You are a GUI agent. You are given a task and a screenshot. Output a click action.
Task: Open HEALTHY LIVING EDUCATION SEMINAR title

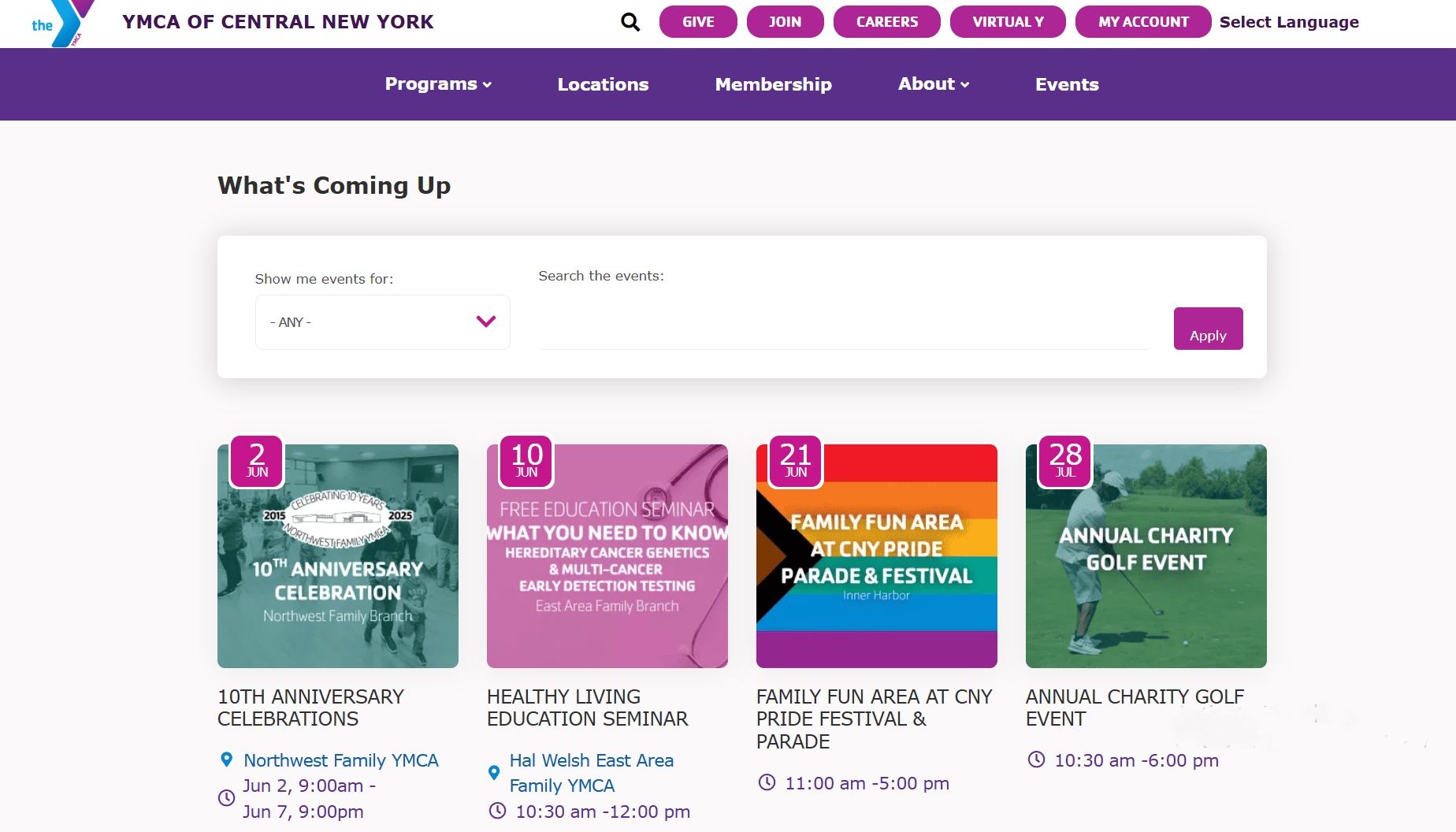pos(588,708)
